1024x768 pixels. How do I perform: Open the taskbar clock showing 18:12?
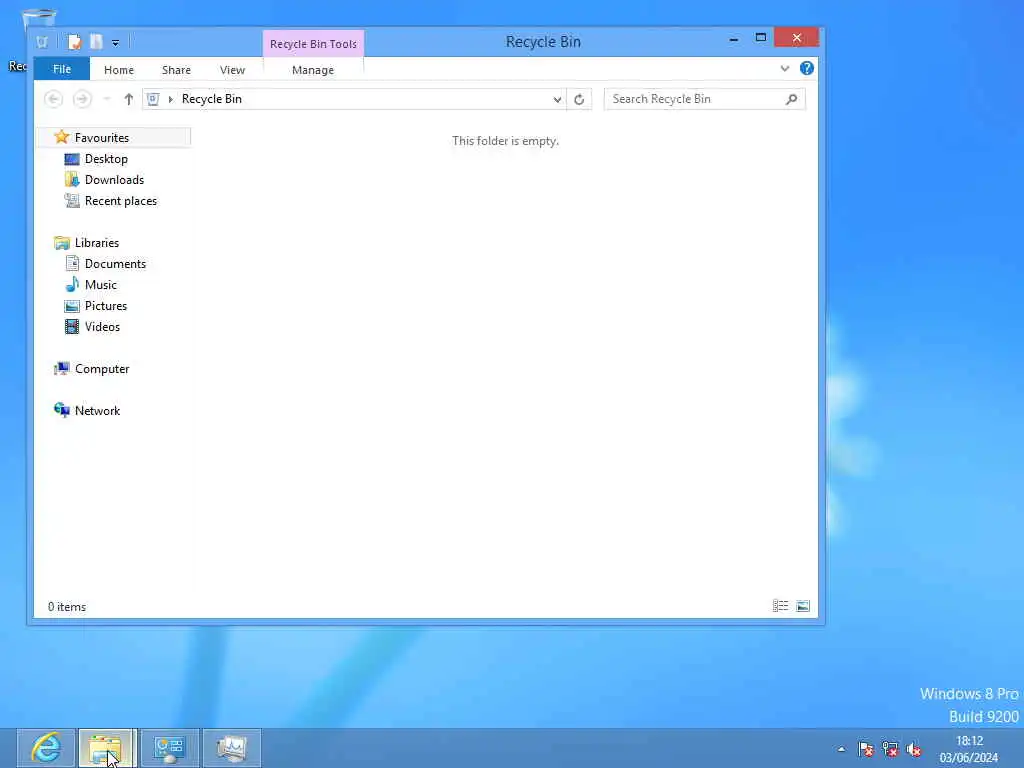coord(969,749)
